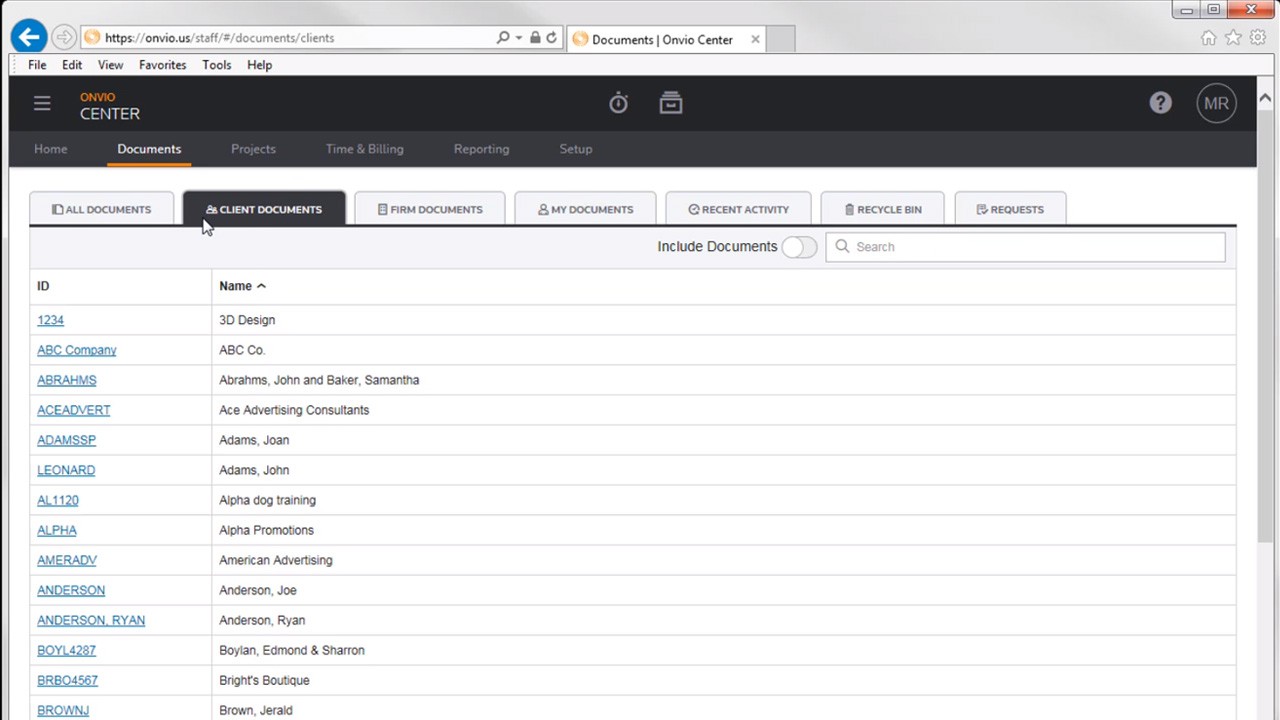
Task: Click the browser back arrow button
Action: tap(29, 38)
